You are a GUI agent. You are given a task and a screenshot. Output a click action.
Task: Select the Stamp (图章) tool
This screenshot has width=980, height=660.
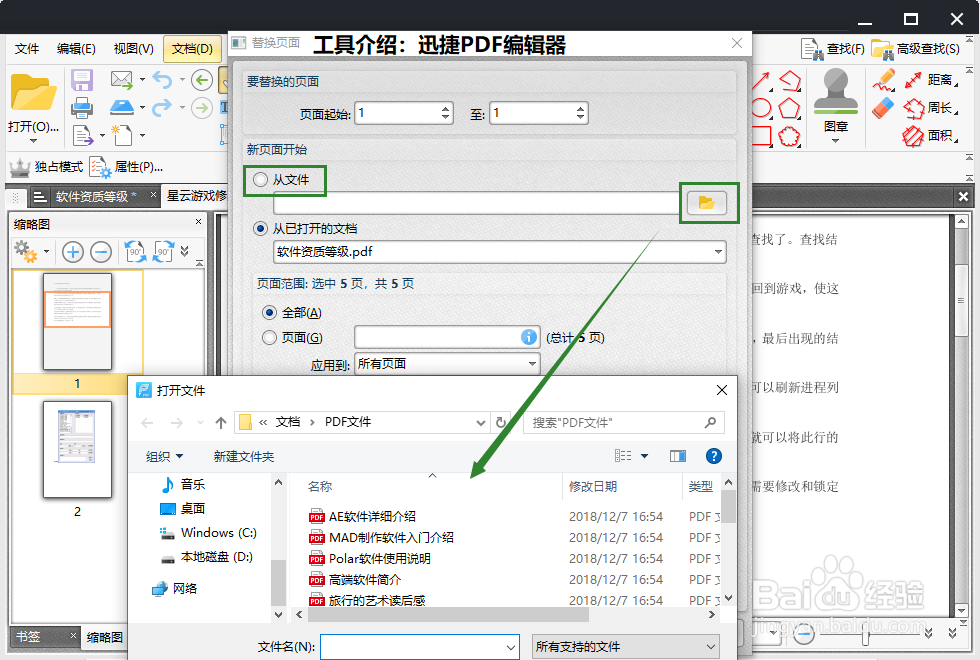click(836, 100)
